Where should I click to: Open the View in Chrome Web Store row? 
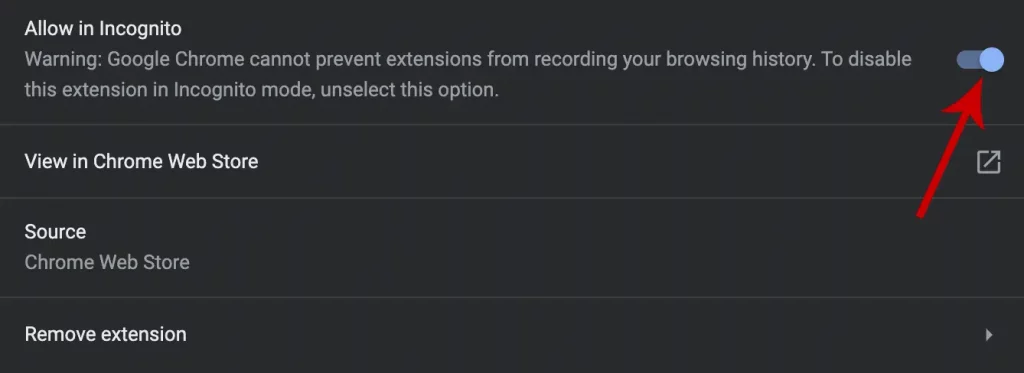click(512, 161)
